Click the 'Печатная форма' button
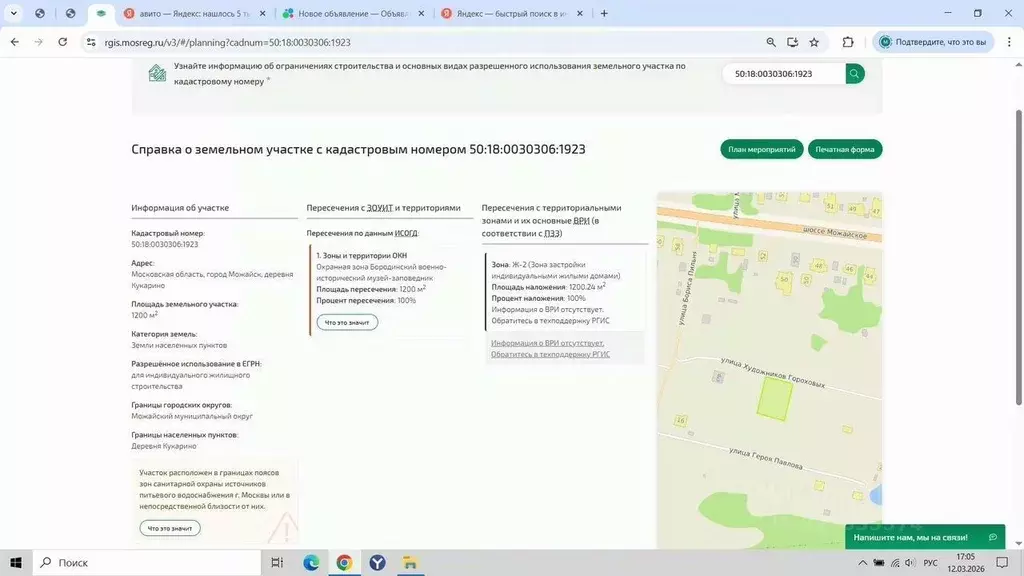 tap(845, 148)
